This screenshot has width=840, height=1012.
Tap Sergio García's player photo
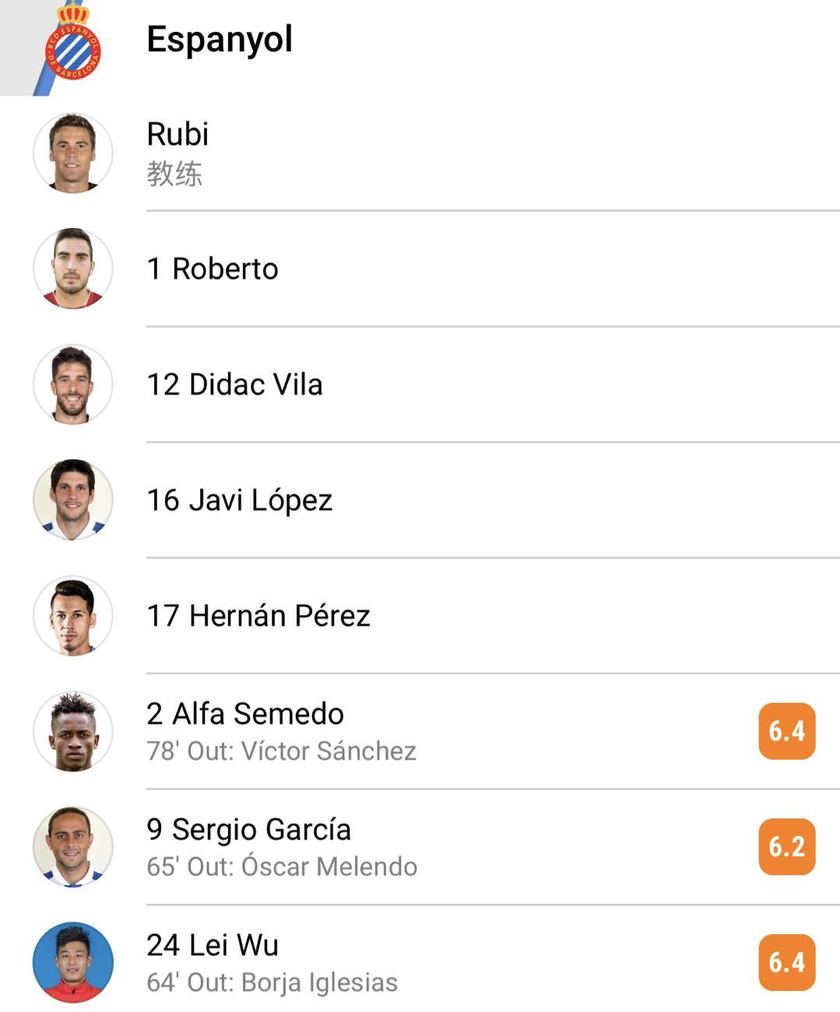73,847
